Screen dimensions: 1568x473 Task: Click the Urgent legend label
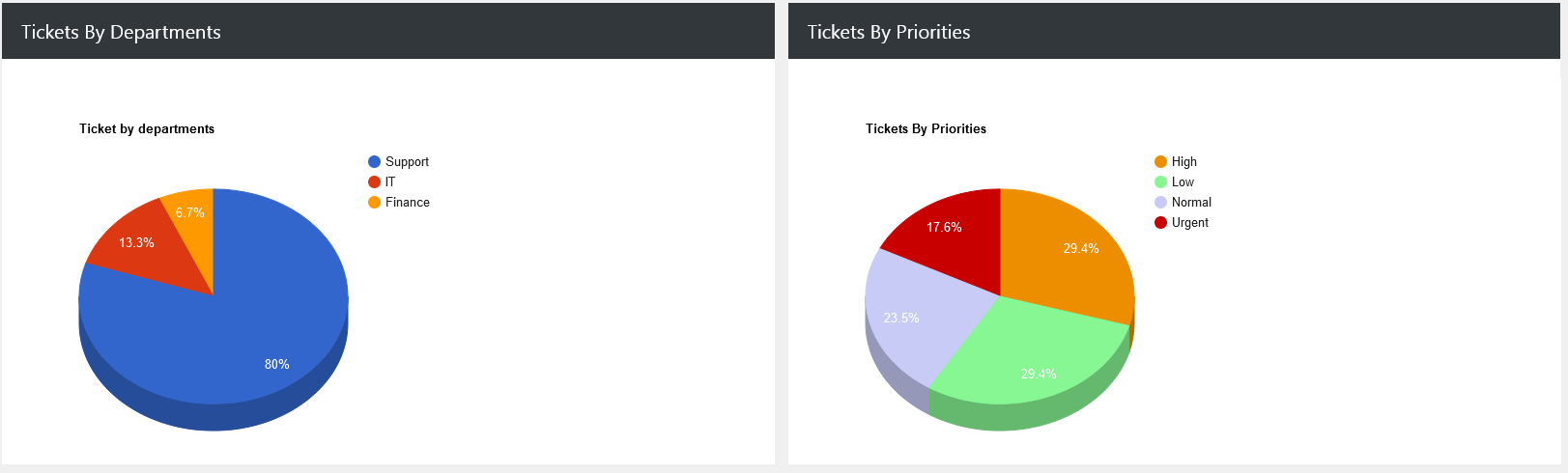1189,223
